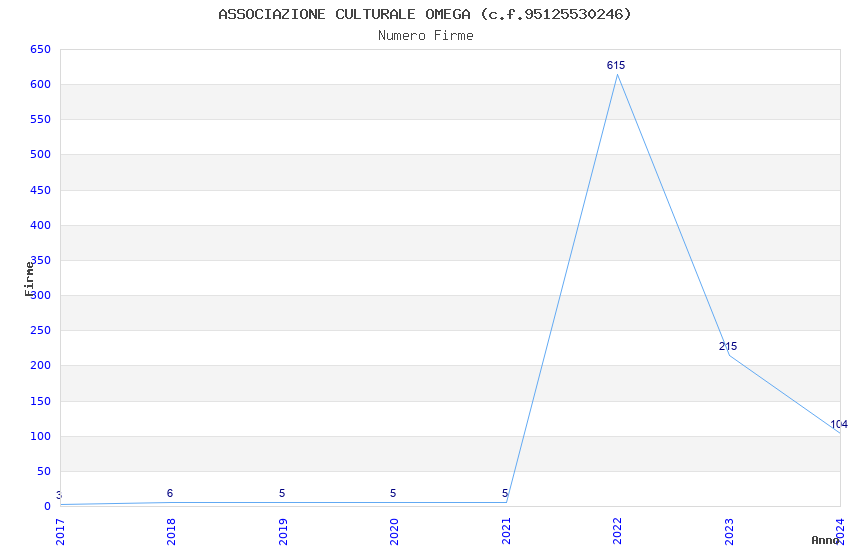Click the y-axis value 150
Viewport: 850px width, 550px height.
pos(40,401)
